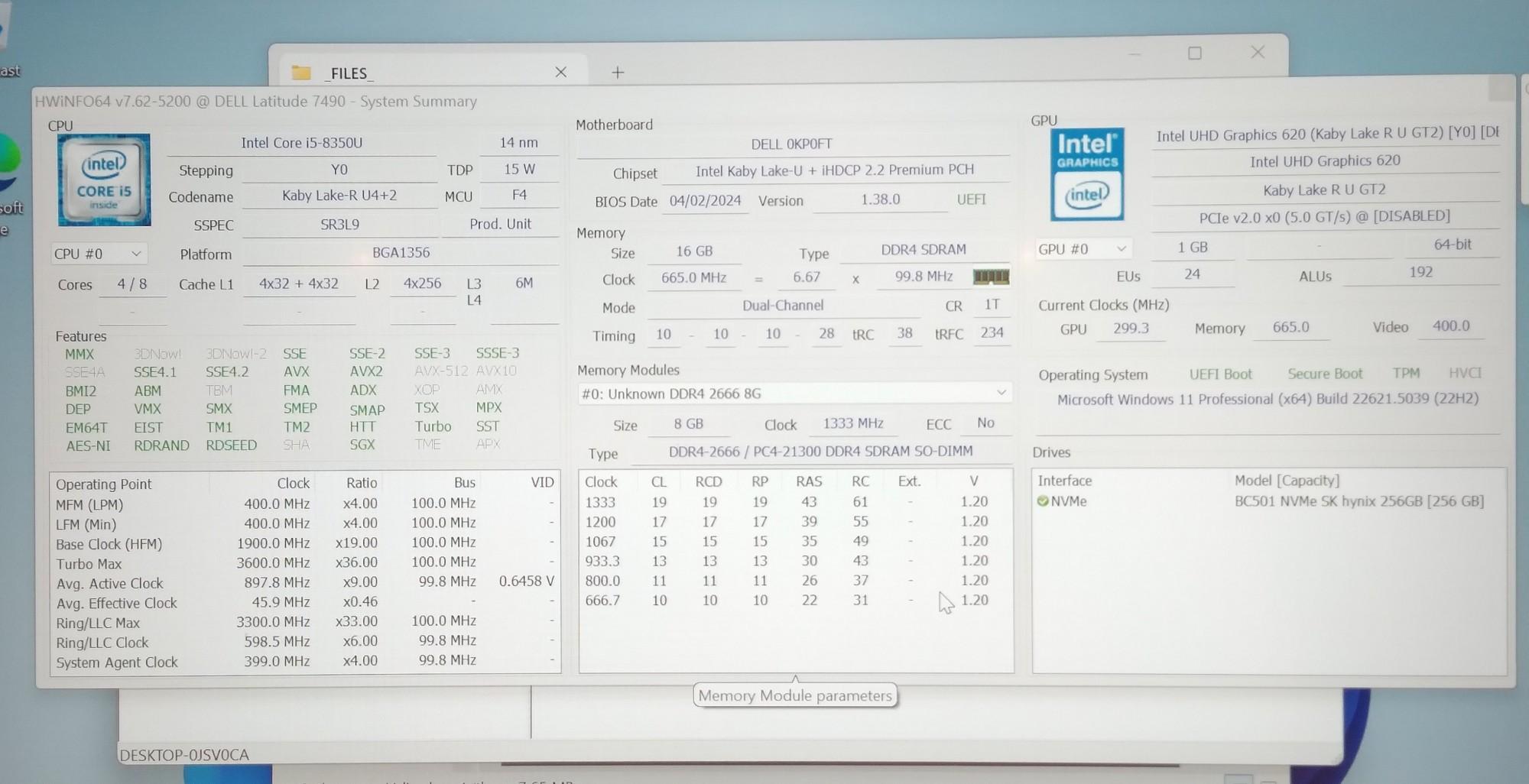Click the DESKTOP-0JSV0CA computer name

coord(184,755)
